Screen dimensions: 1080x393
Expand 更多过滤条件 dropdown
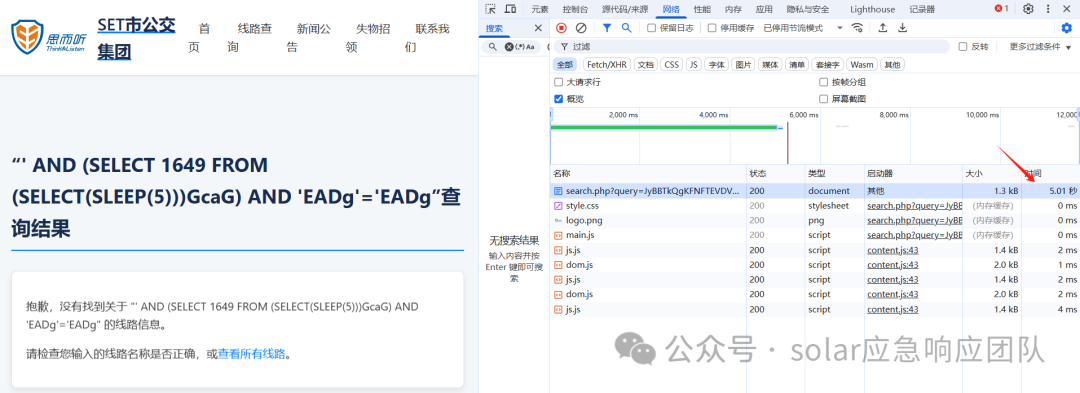(x=1040, y=47)
